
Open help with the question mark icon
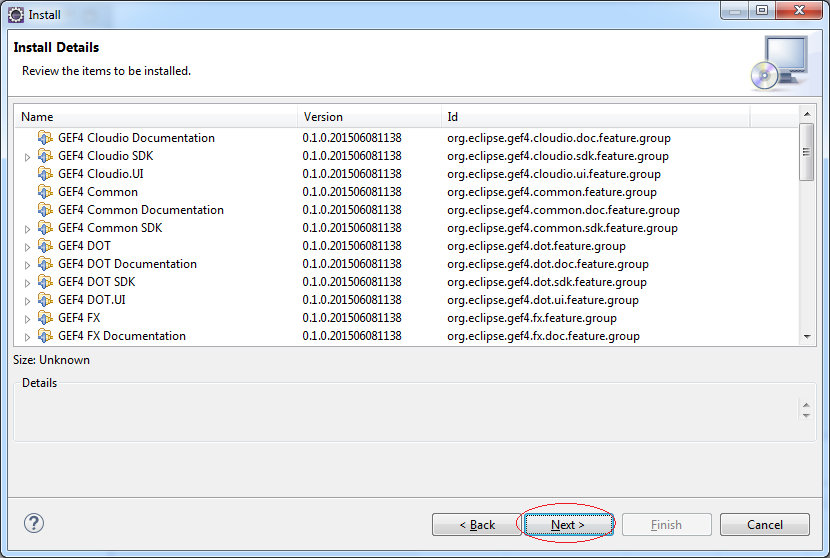[x=34, y=524]
